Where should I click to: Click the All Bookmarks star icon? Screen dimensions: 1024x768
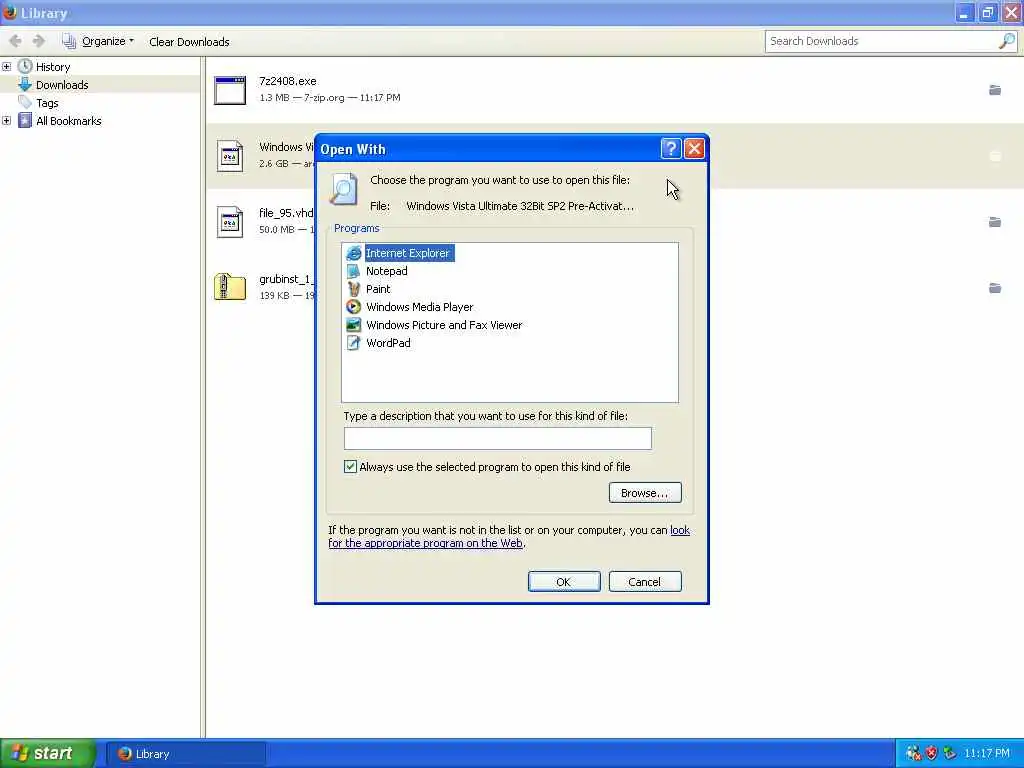coord(25,120)
